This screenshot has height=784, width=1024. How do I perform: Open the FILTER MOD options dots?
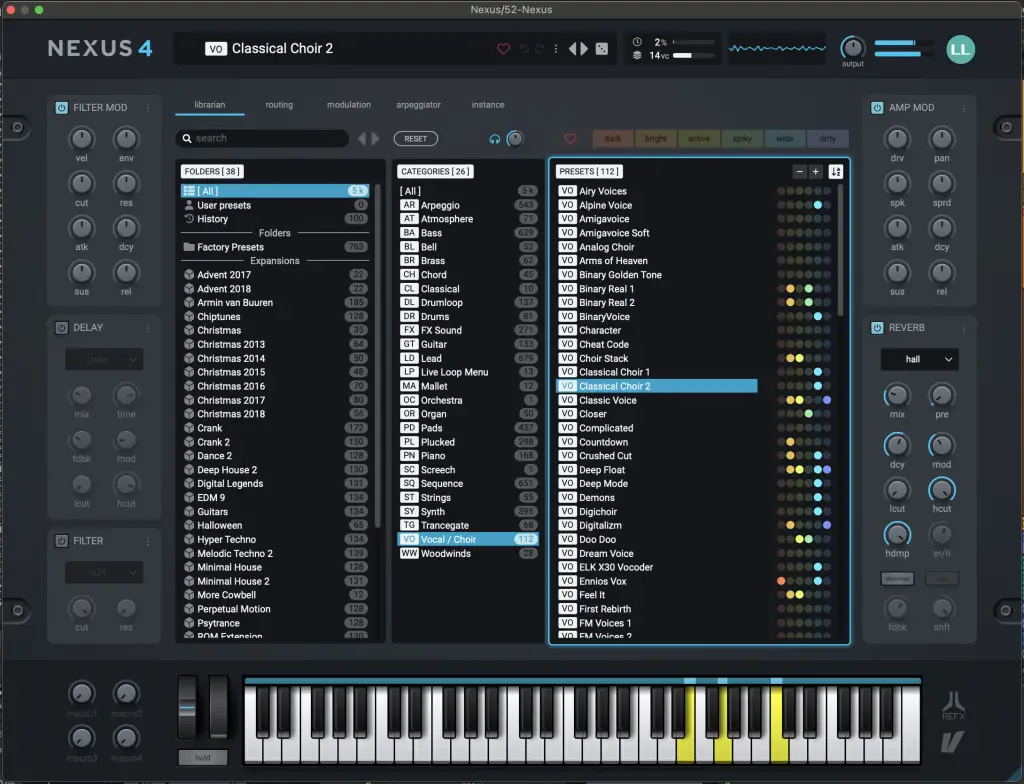pyautogui.click(x=148, y=108)
